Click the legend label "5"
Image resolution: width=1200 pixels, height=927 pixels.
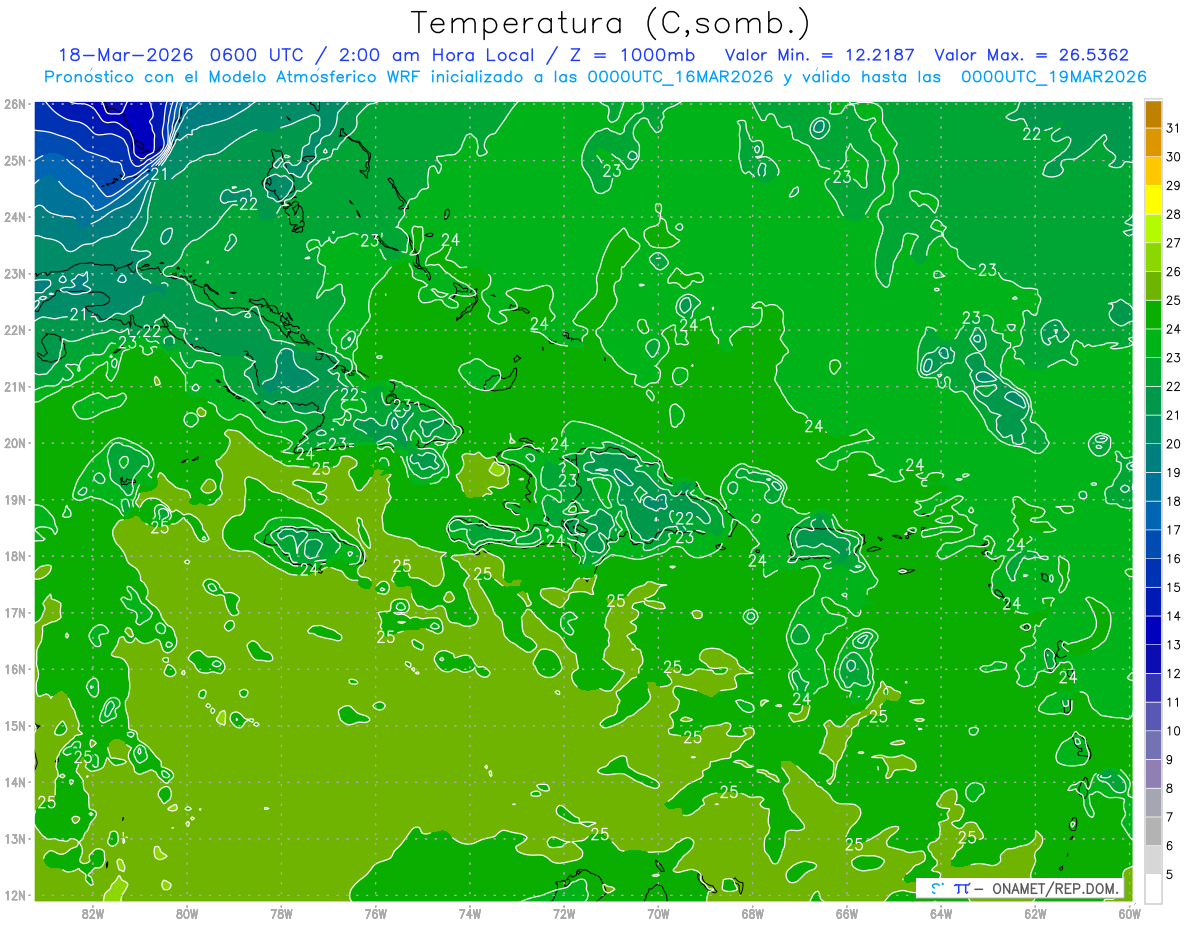[1170, 874]
